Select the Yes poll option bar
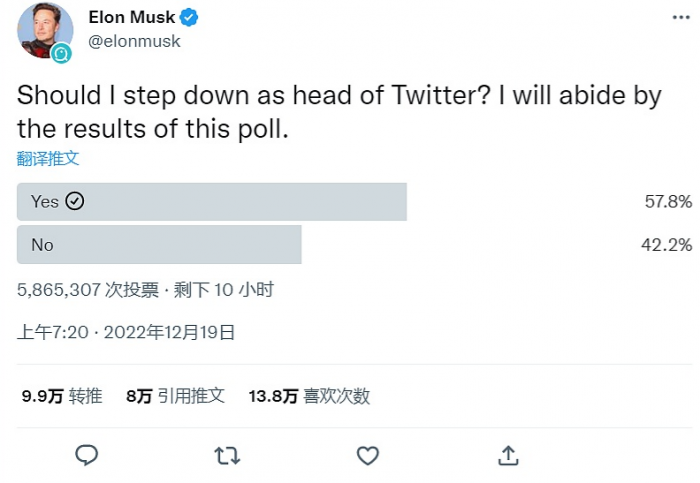 (212, 201)
